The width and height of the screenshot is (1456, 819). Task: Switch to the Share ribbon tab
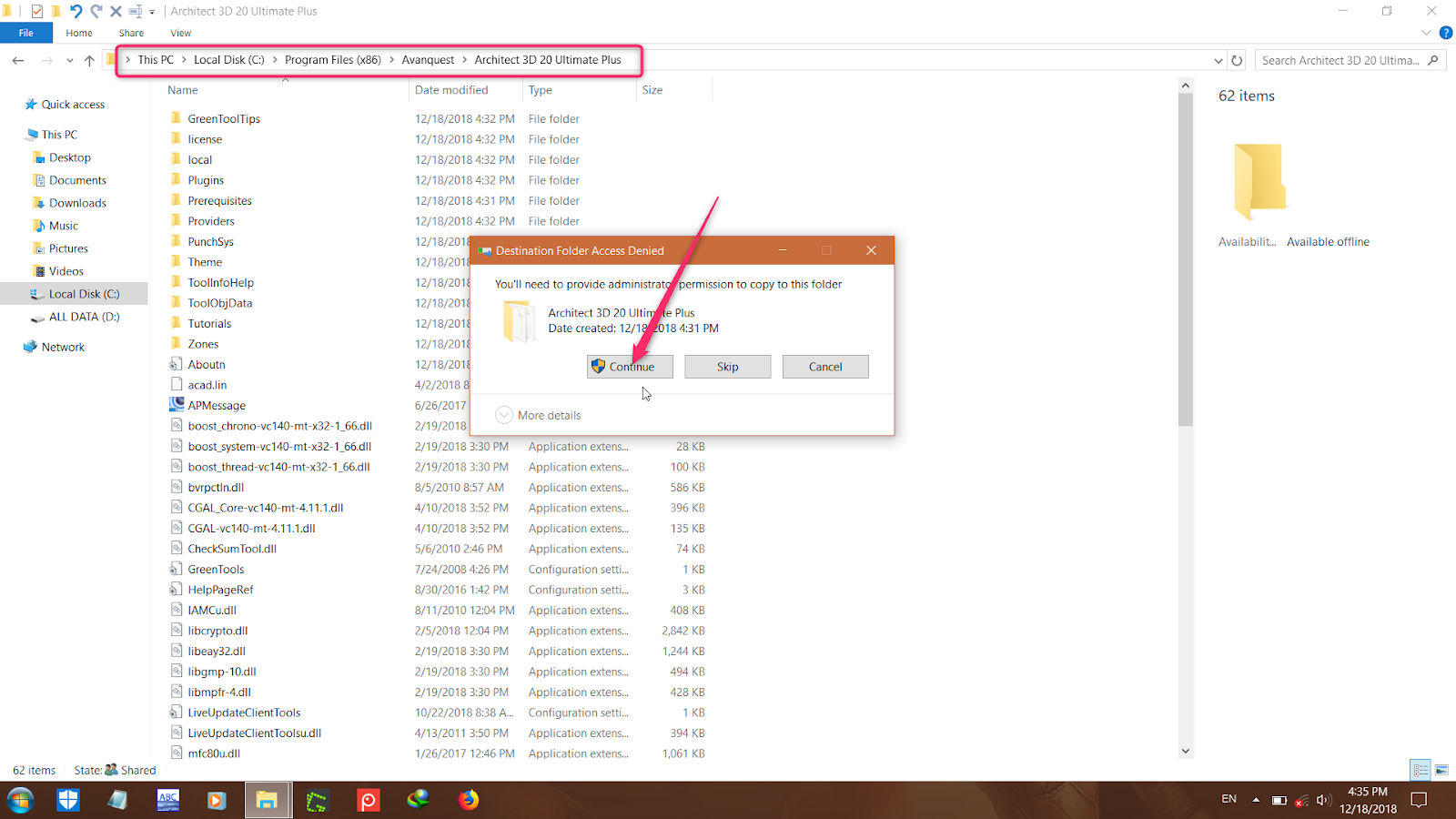click(130, 33)
